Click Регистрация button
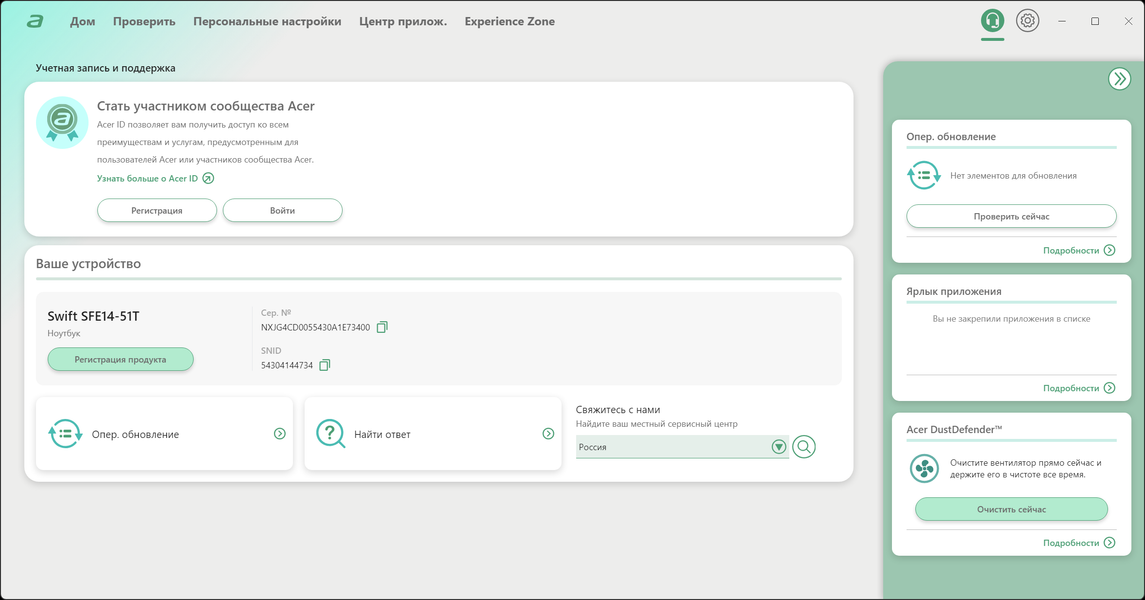The height and width of the screenshot is (600, 1145). click(157, 210)
